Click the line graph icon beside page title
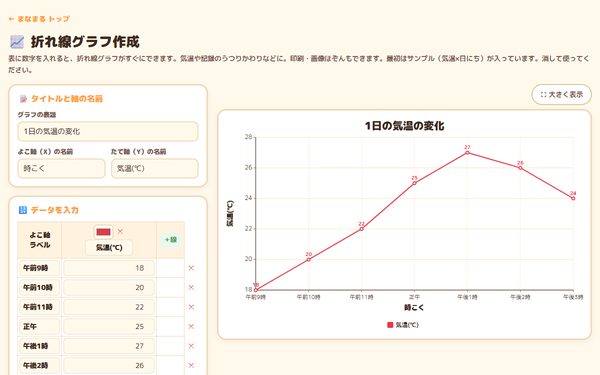 point(17,42)
